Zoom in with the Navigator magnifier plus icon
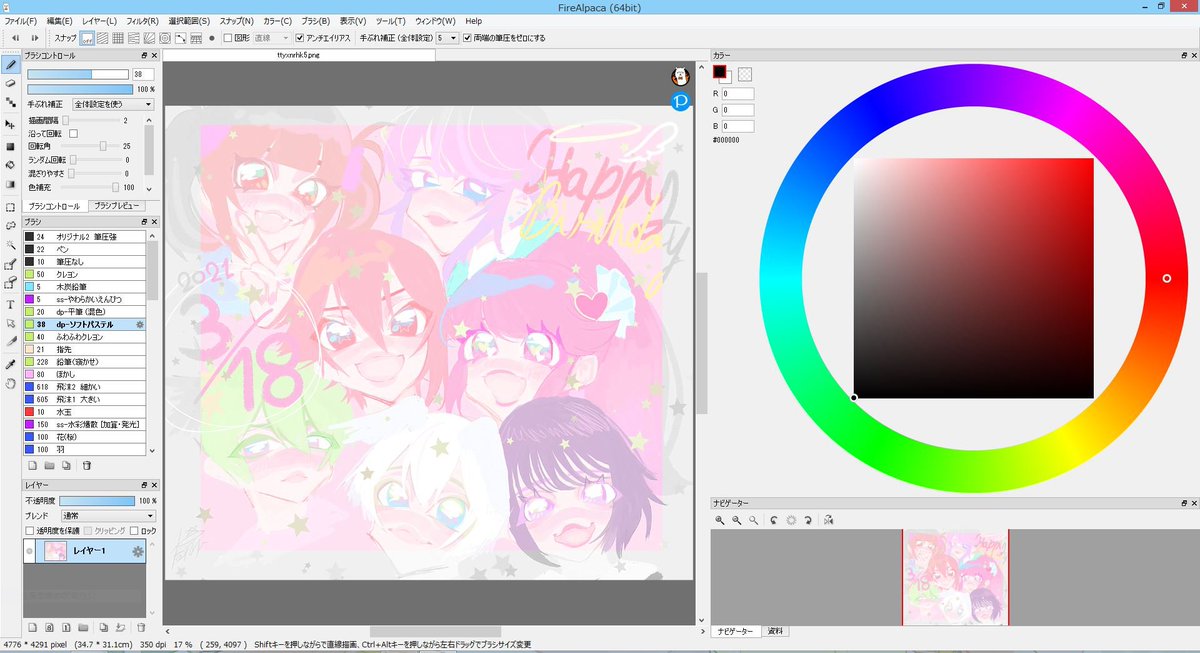The width and height of the screenshot is (1200, 653). point(720,520)
